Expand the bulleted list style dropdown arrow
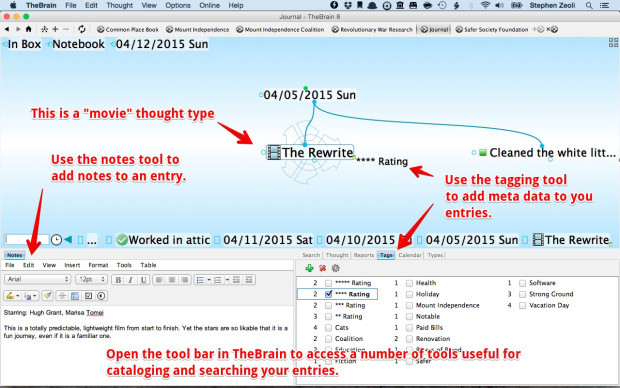The height and width of the screenshot is (388, 620). (208, 280)
